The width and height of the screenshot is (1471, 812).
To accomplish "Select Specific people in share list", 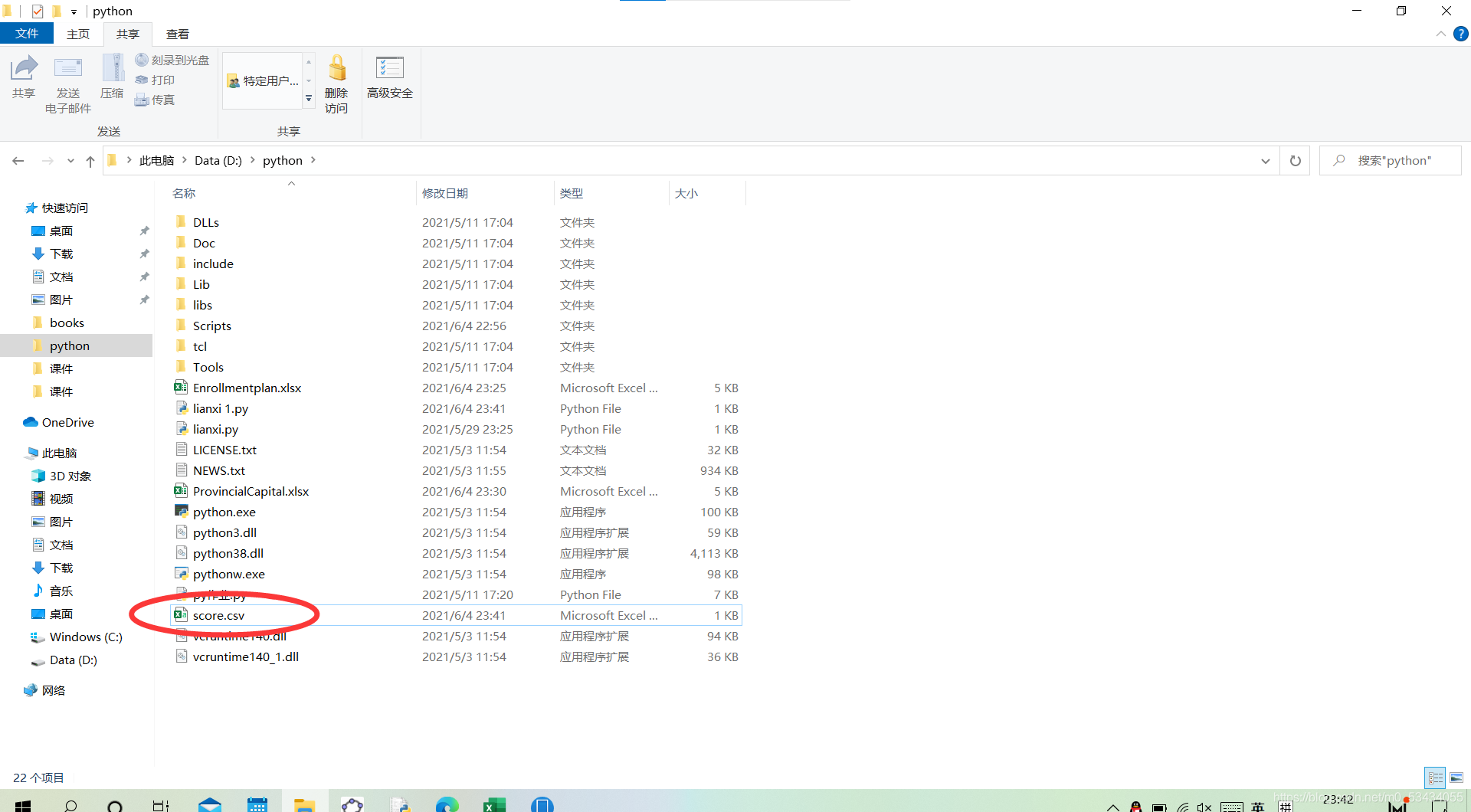I will tap(264, 80).
